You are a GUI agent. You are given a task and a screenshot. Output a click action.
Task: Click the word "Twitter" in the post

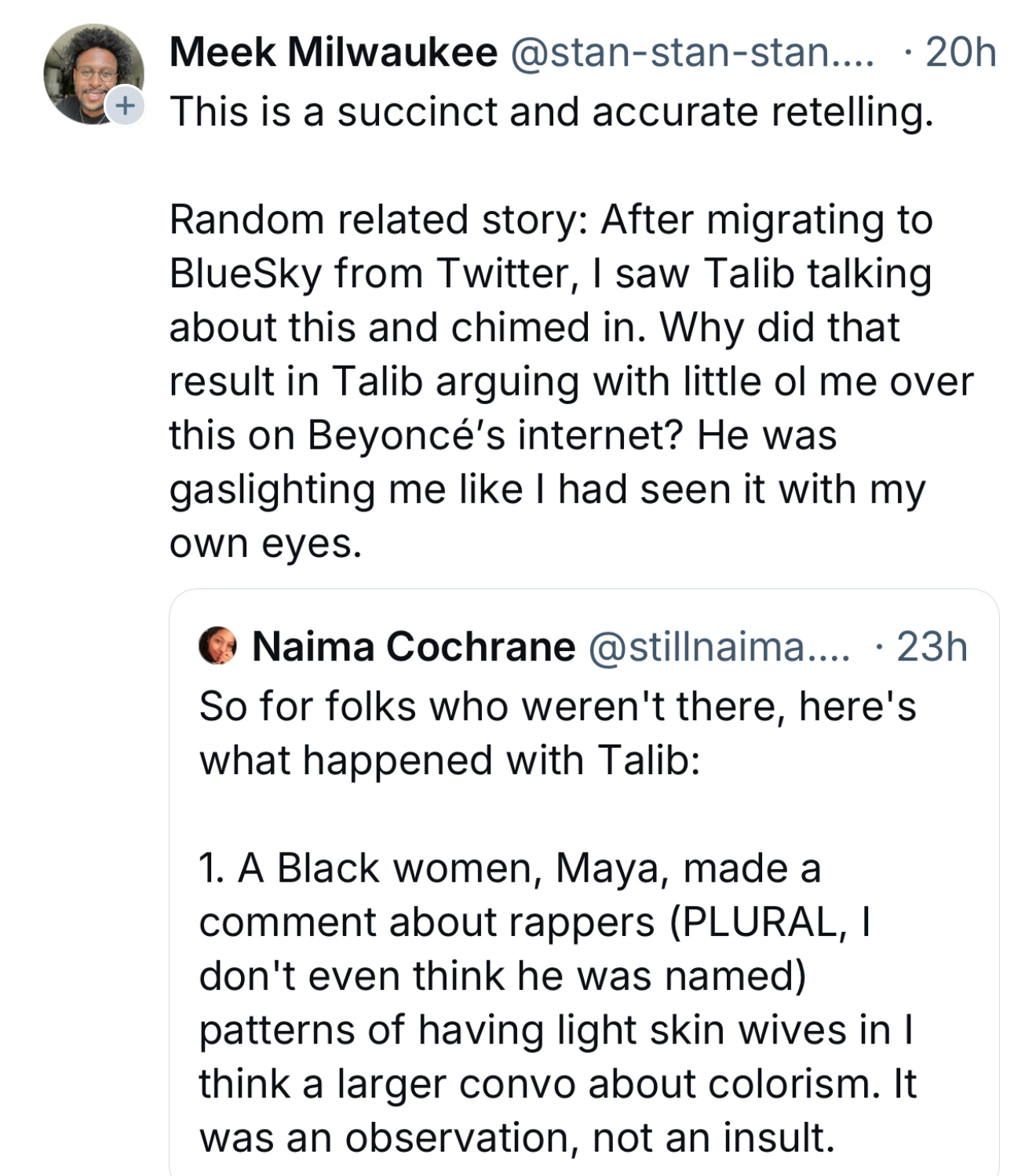pyautogui.click(x=502, y=274)
